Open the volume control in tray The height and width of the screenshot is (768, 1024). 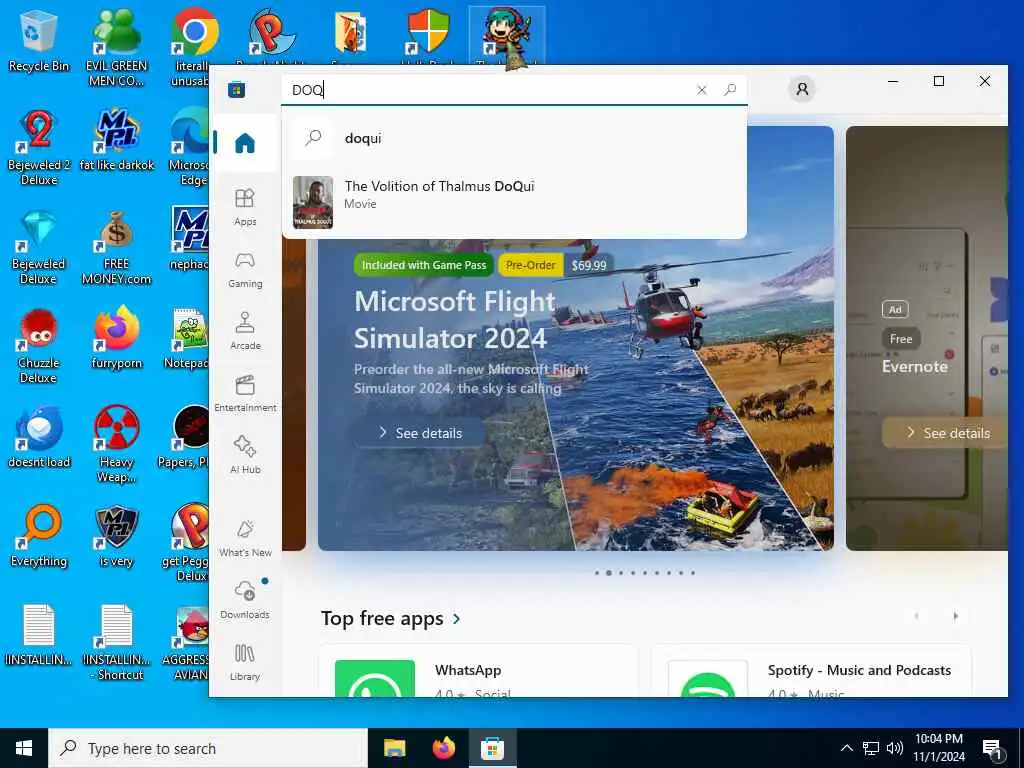click(895, 748)
